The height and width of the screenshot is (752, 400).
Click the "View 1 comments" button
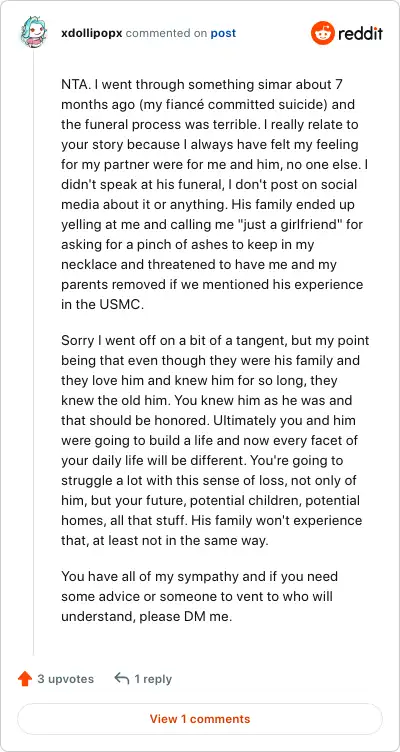[x=200, y=719]
